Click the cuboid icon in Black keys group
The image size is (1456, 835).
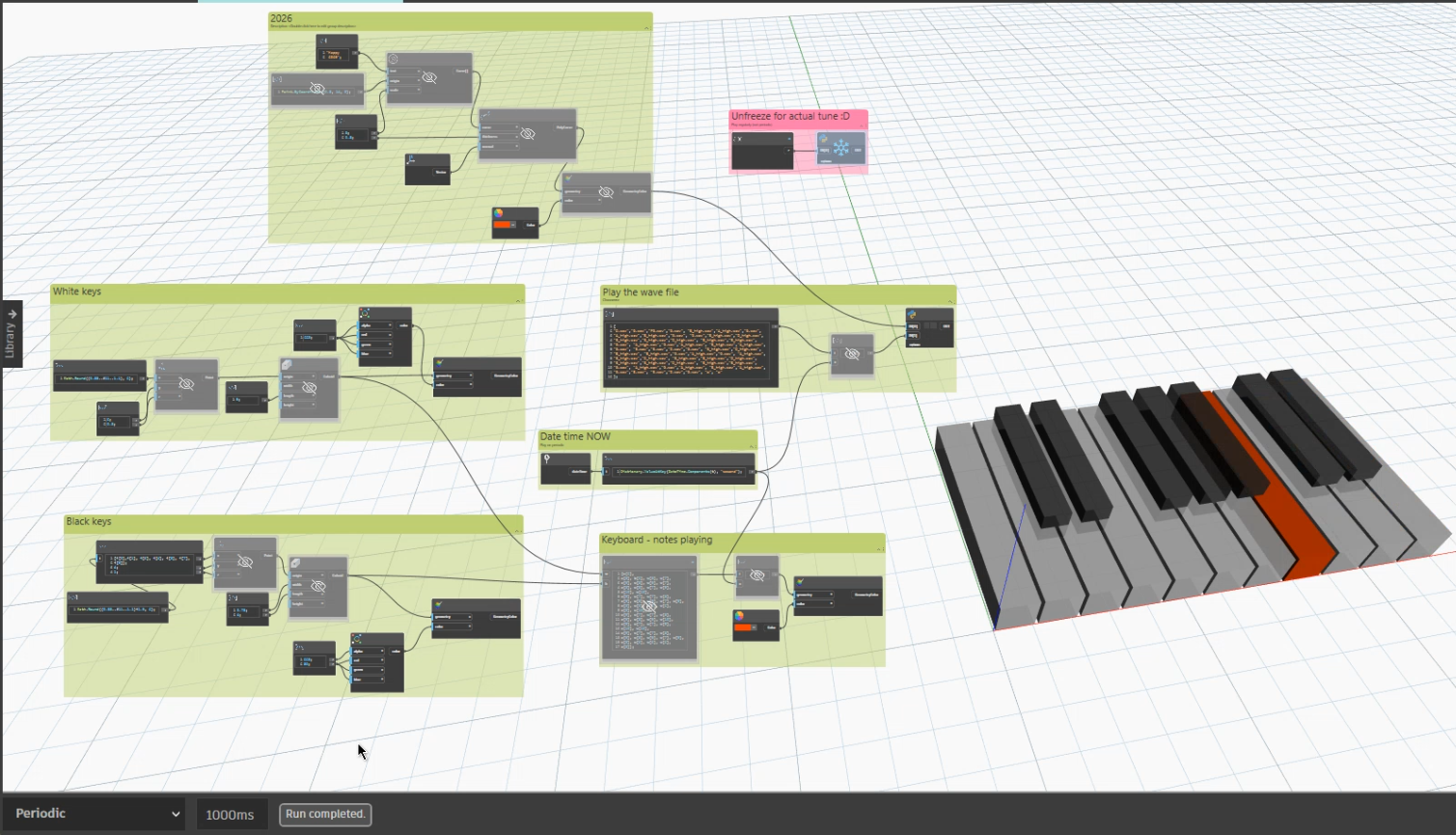[x=296, y=563]
